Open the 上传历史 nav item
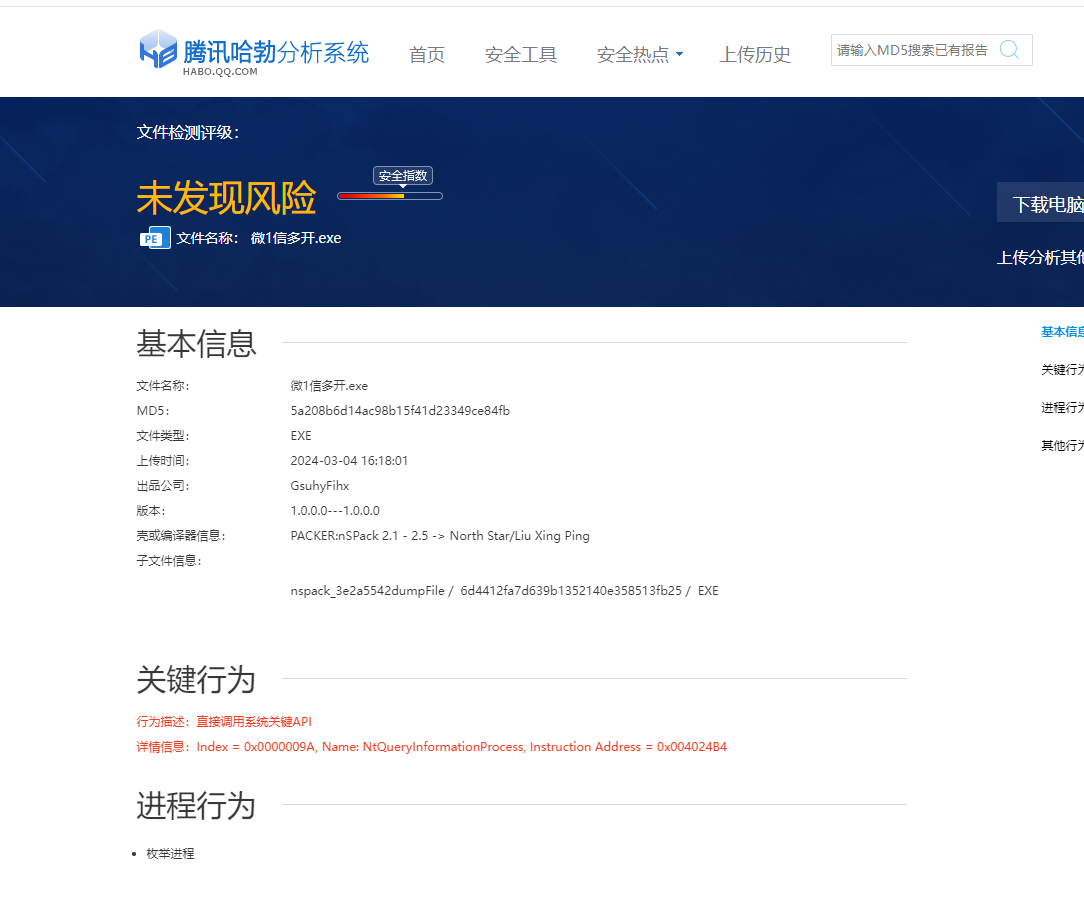 click(x=755, y=55)
